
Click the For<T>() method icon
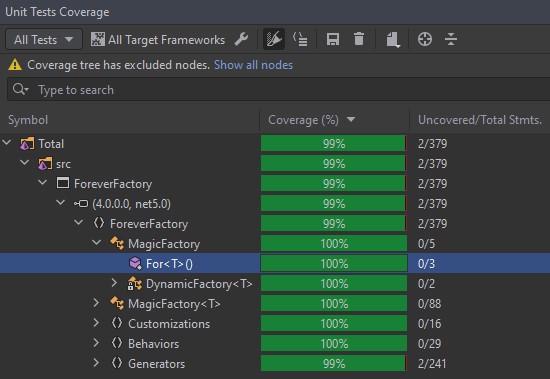[x=135, y=263]
